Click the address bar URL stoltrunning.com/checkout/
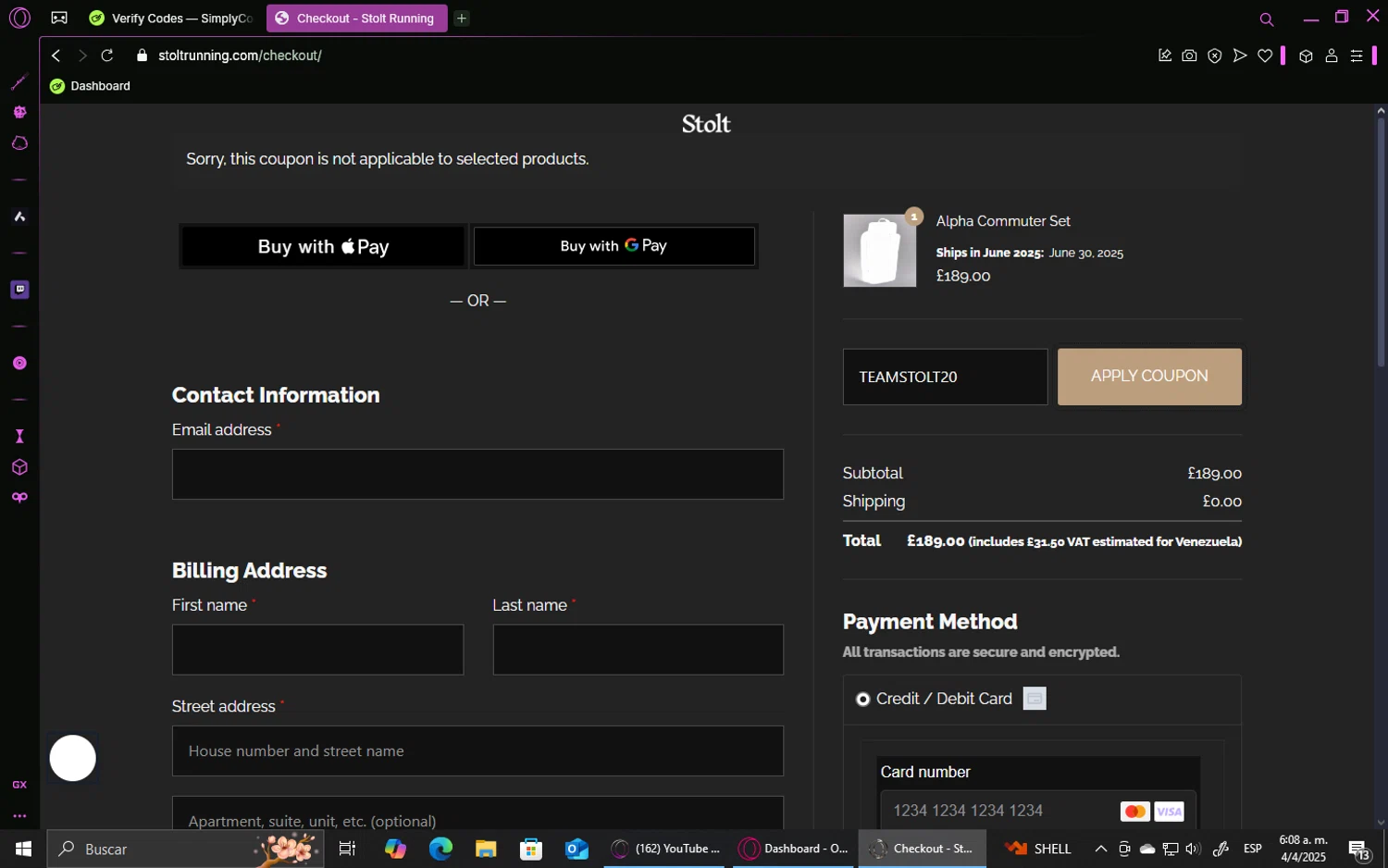The width and height of the screenshot is (1388, 868). pos(240,56)
